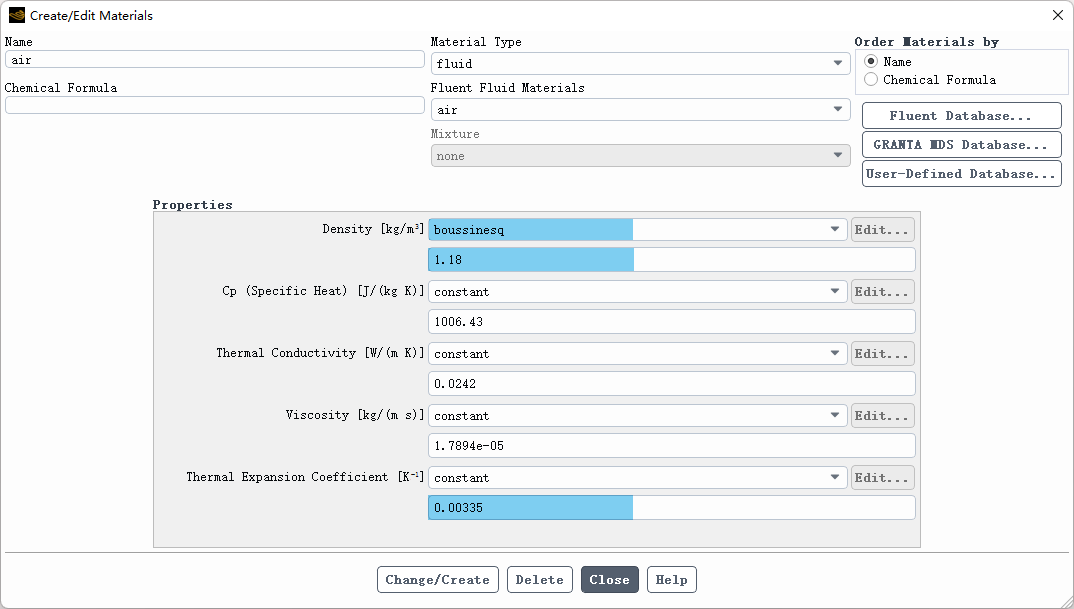Expand the Cp Specific Heat dropdown
Viewport: 1074px width, 609px height.
tap(637, 292)
